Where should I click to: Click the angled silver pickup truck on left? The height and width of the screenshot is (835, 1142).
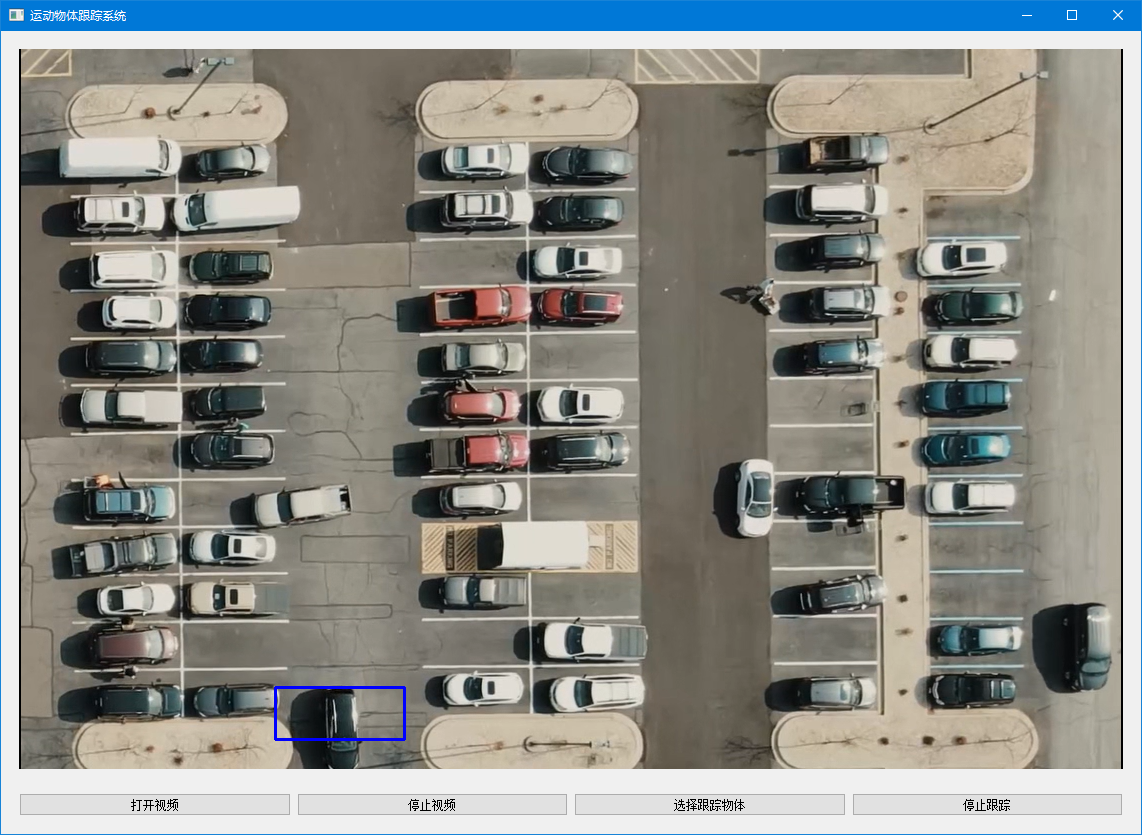pyautogui.click(x=301, y=504)
